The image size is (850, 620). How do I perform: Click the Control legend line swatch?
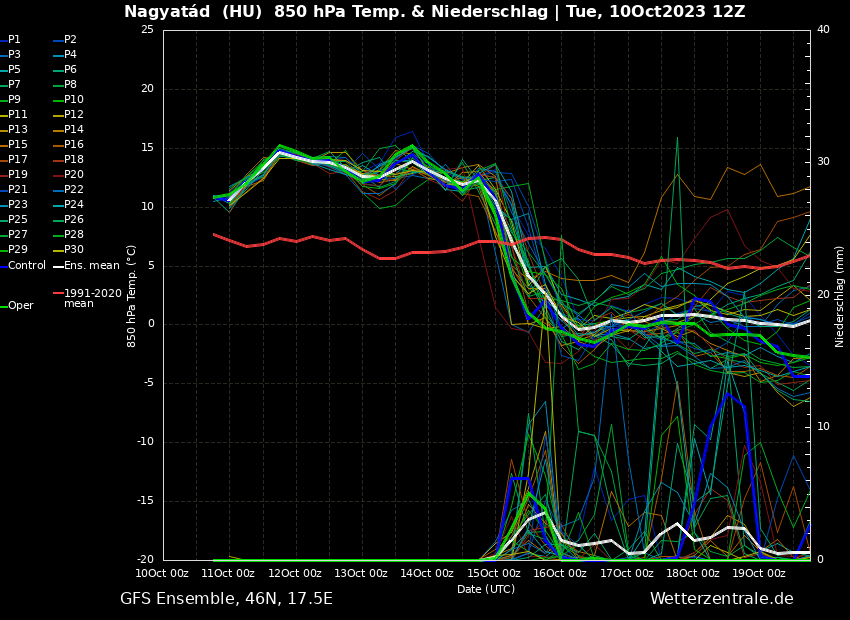tap(3, 266)
